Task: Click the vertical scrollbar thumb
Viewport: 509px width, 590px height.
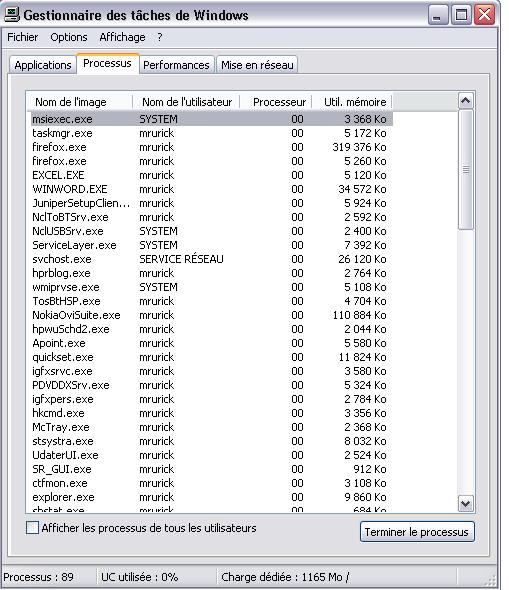Action: pos(465,169)
